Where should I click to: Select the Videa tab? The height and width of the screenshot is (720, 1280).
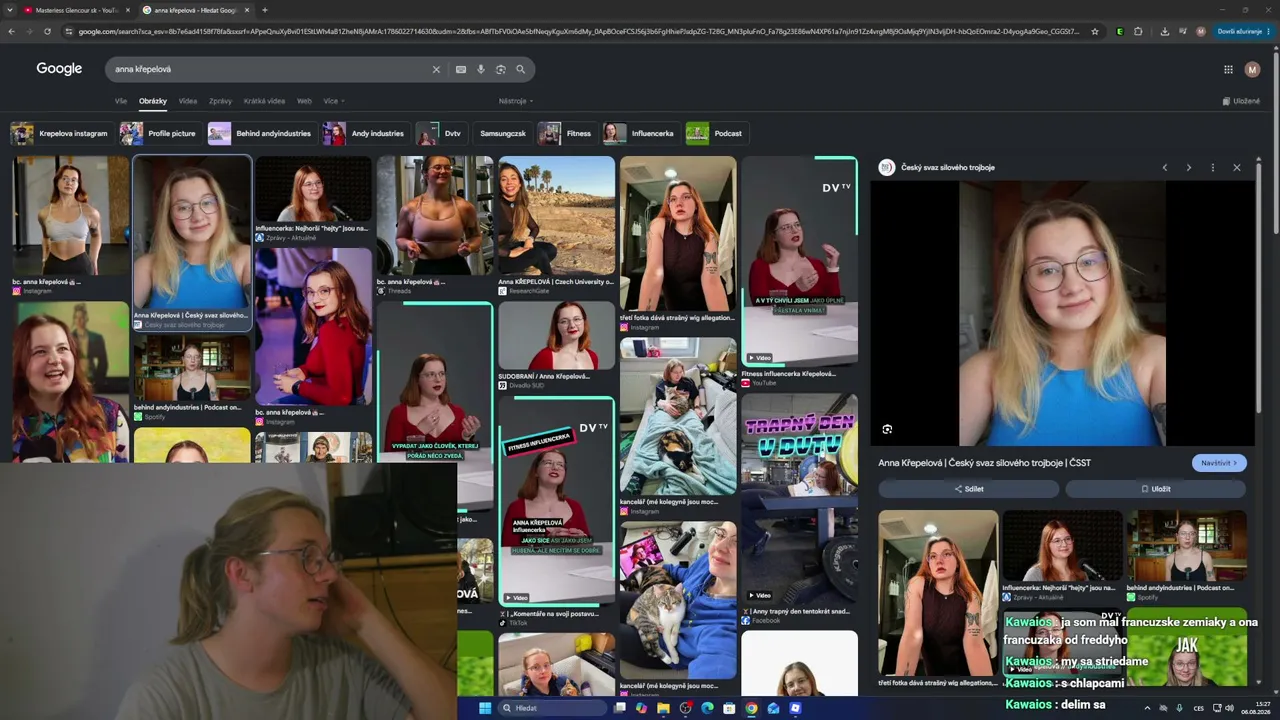(x=188, y=101)
